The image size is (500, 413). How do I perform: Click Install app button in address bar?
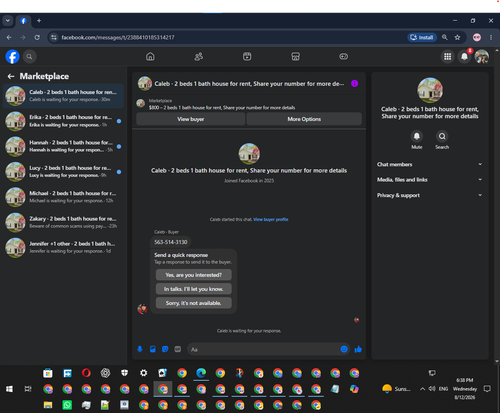click(422, 37)
